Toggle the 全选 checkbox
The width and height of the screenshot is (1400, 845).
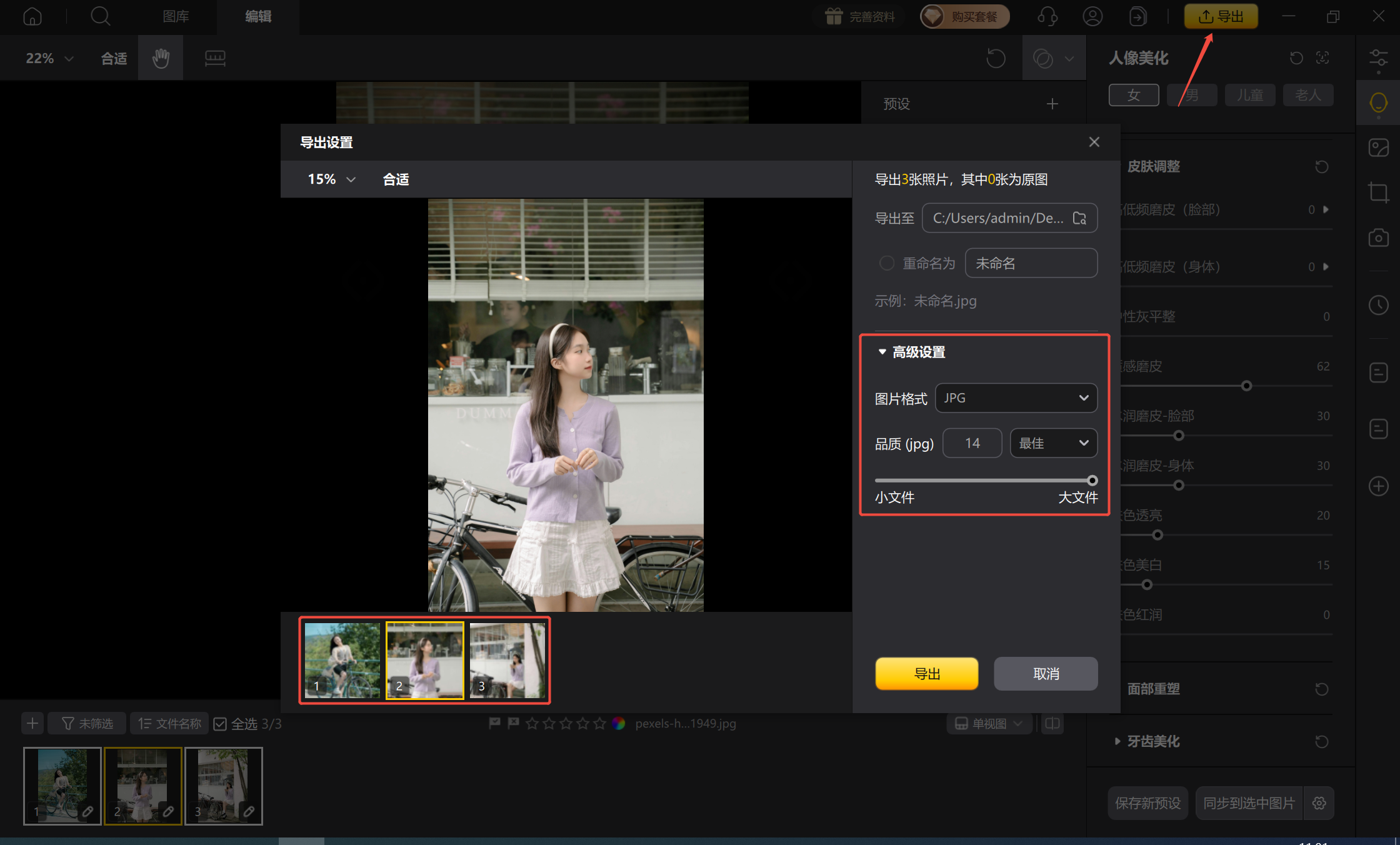click(220, 724)
